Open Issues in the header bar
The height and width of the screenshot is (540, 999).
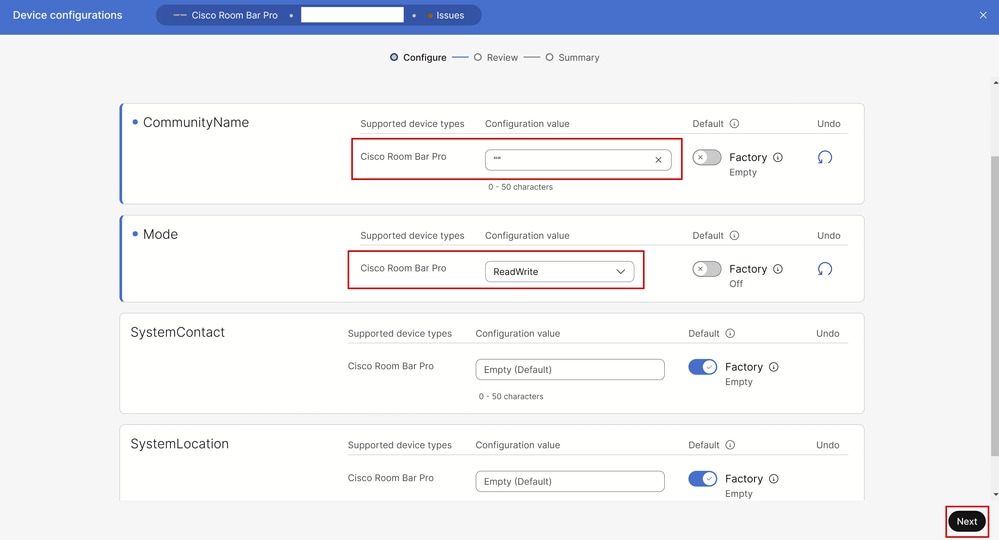[x=446, y=15]
